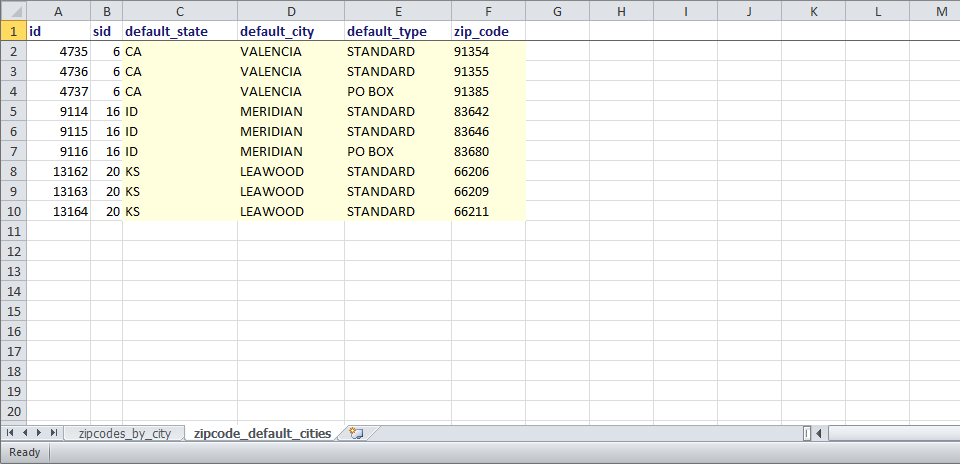The image size is (960, 464).
Task: Select the zipcode_default_cities sheet tab
Action: pyautogui.click(x=262, y=433)
